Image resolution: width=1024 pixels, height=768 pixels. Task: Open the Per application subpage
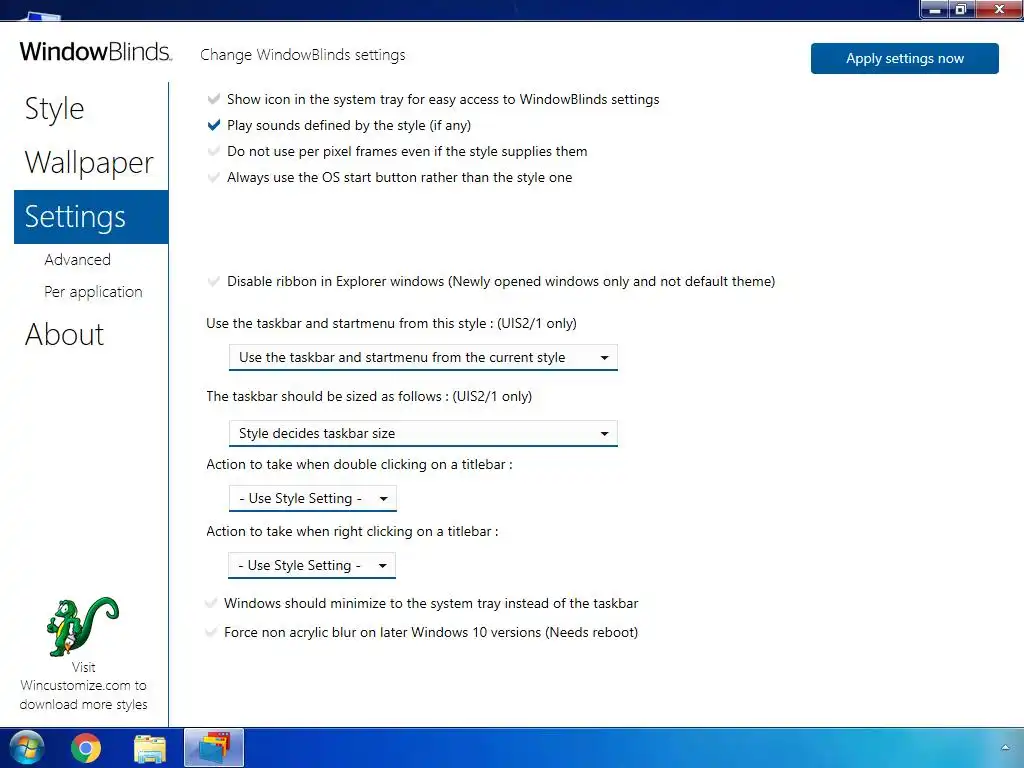[x=93, y=292]
